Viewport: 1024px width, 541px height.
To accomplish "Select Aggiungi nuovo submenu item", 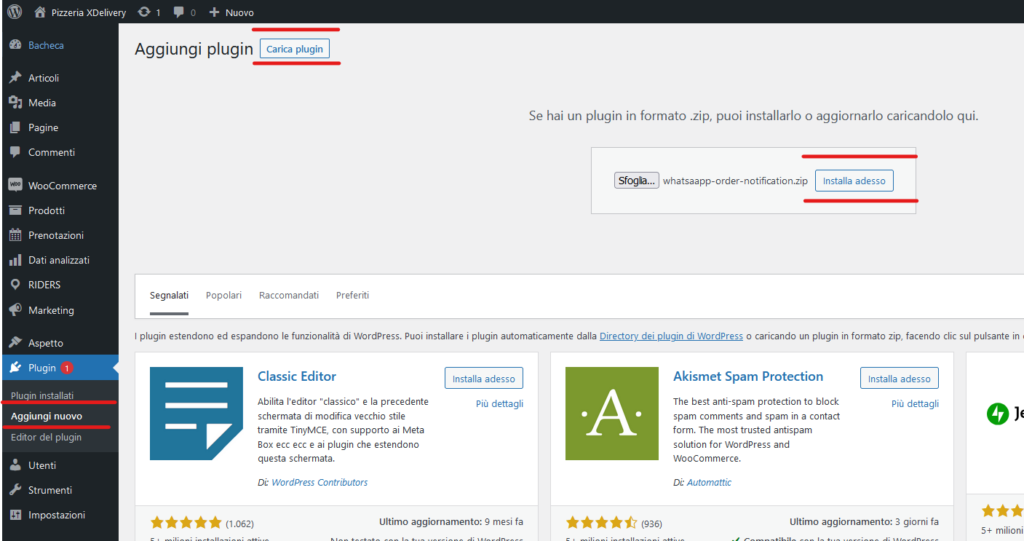I will point(46,416).
